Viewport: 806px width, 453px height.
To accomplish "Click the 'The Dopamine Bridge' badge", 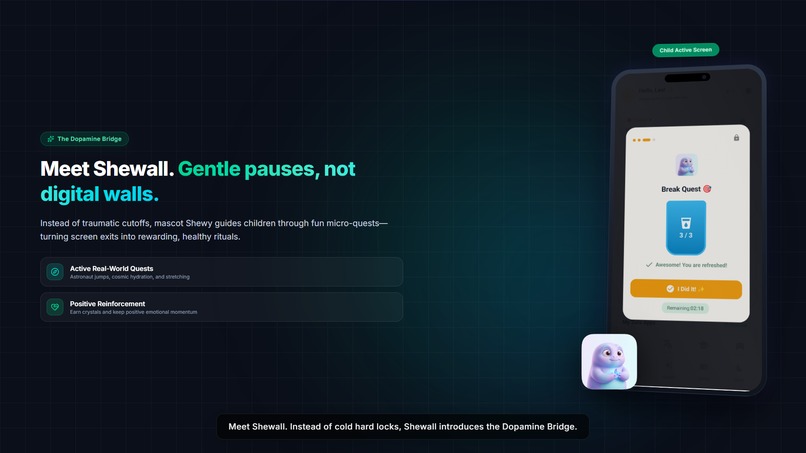I will click(84, 139).
